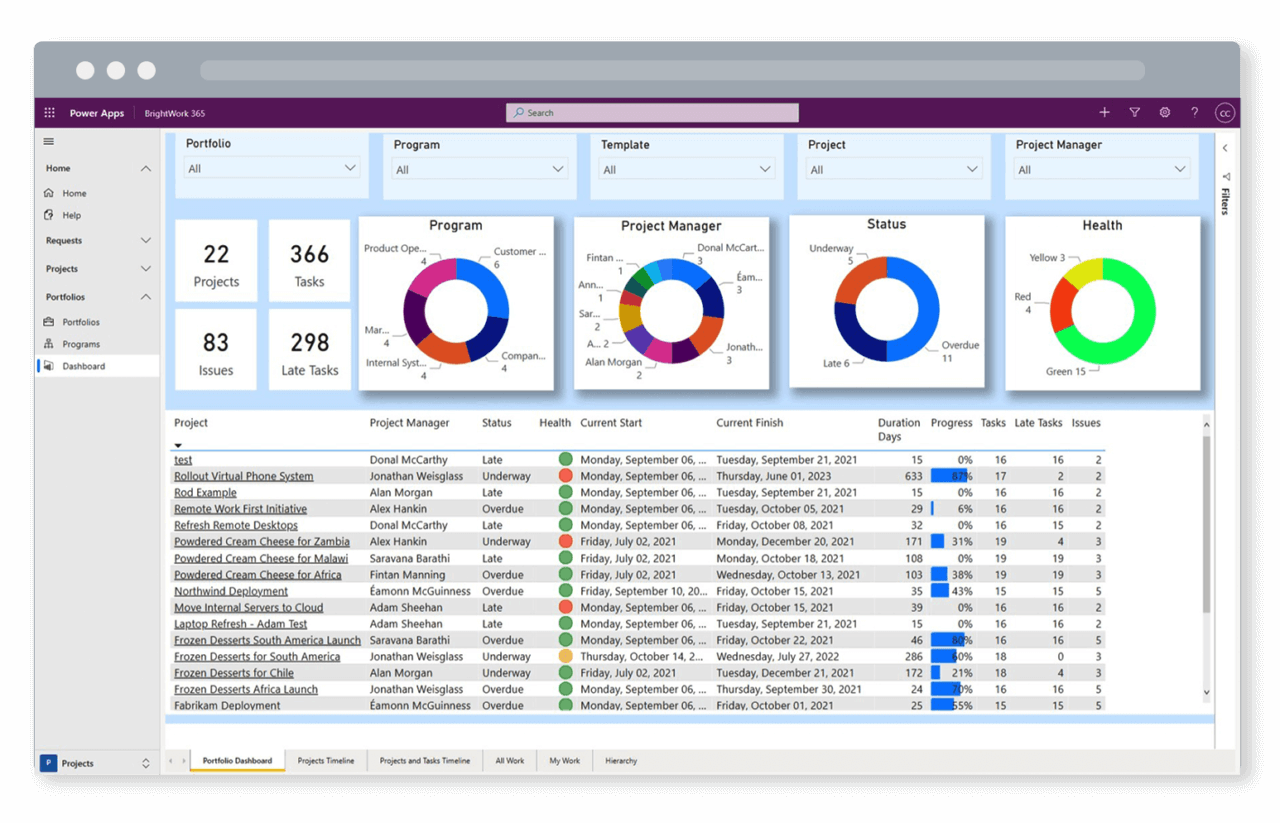This screenshot has height=823, width=1280.
Task: Switch to the Projects Timeline tab
Action: click(327, 760)
